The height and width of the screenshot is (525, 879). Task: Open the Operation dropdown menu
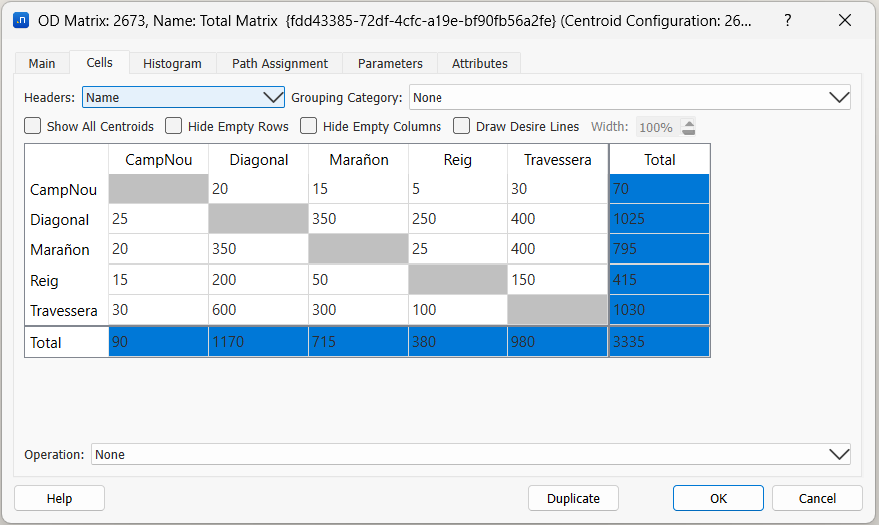tap(470, 454)
